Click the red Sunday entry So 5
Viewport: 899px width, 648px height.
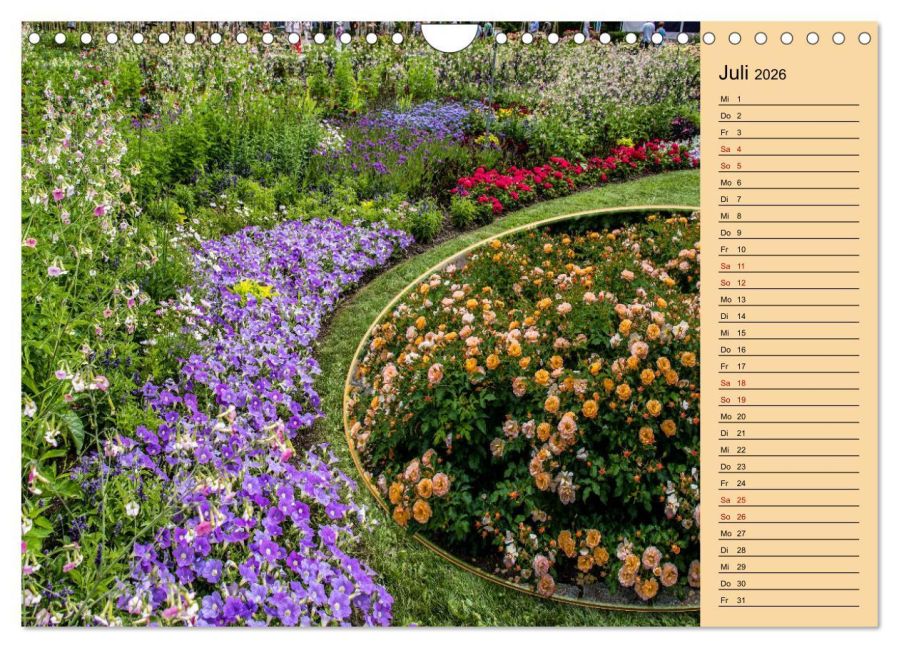(728, 167)
